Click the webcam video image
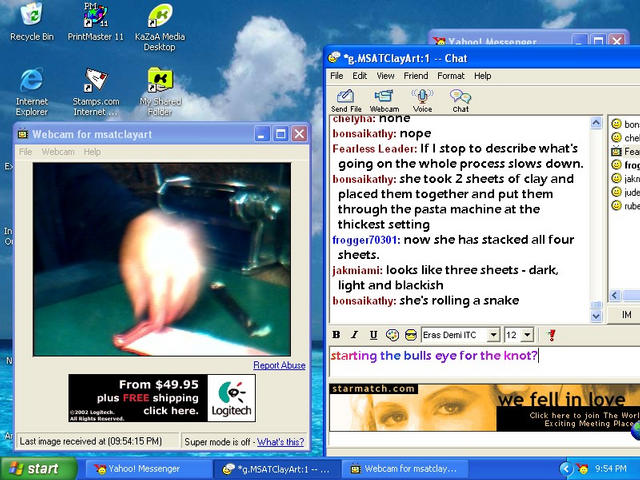This screenshot has width=640, height=480. point(162,259)
